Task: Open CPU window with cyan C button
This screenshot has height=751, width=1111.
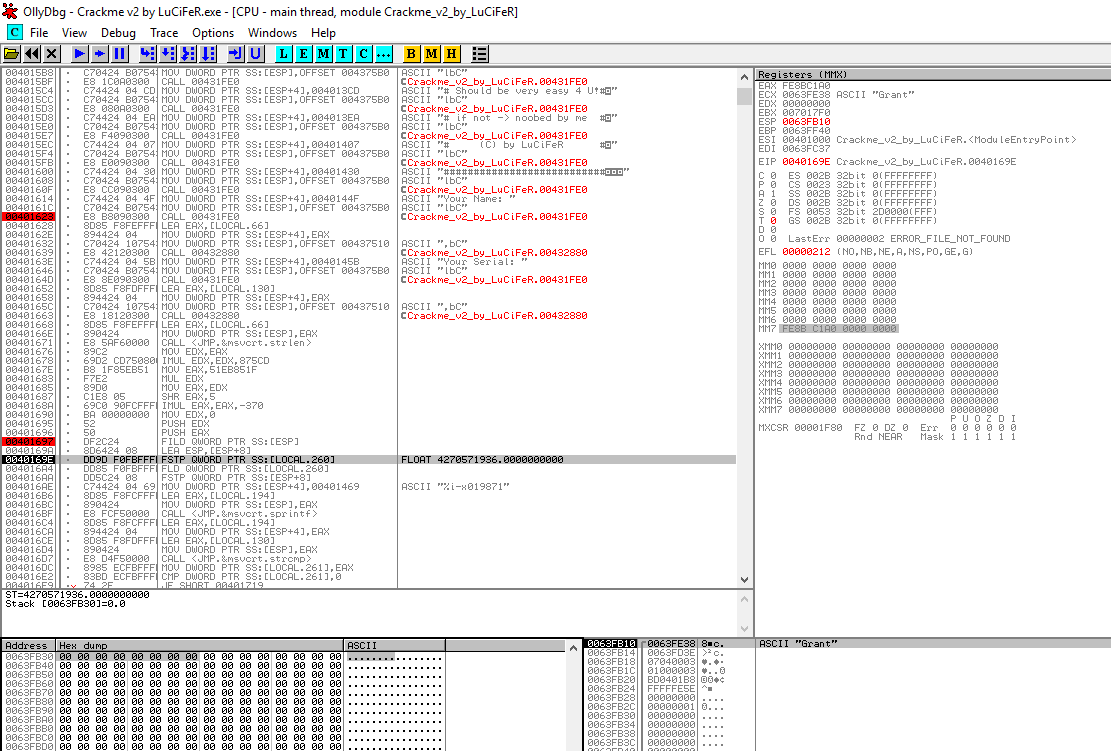Action: [363, 54]
